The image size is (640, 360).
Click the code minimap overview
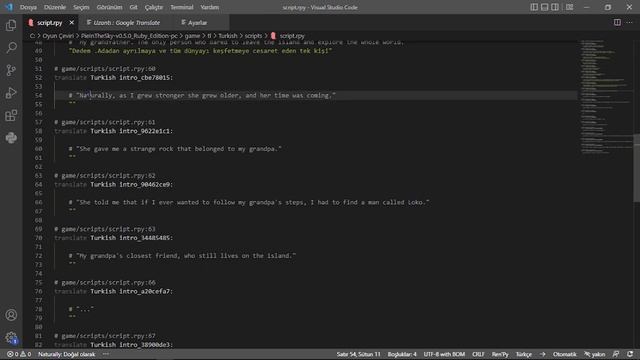click(x=606, y=97)
